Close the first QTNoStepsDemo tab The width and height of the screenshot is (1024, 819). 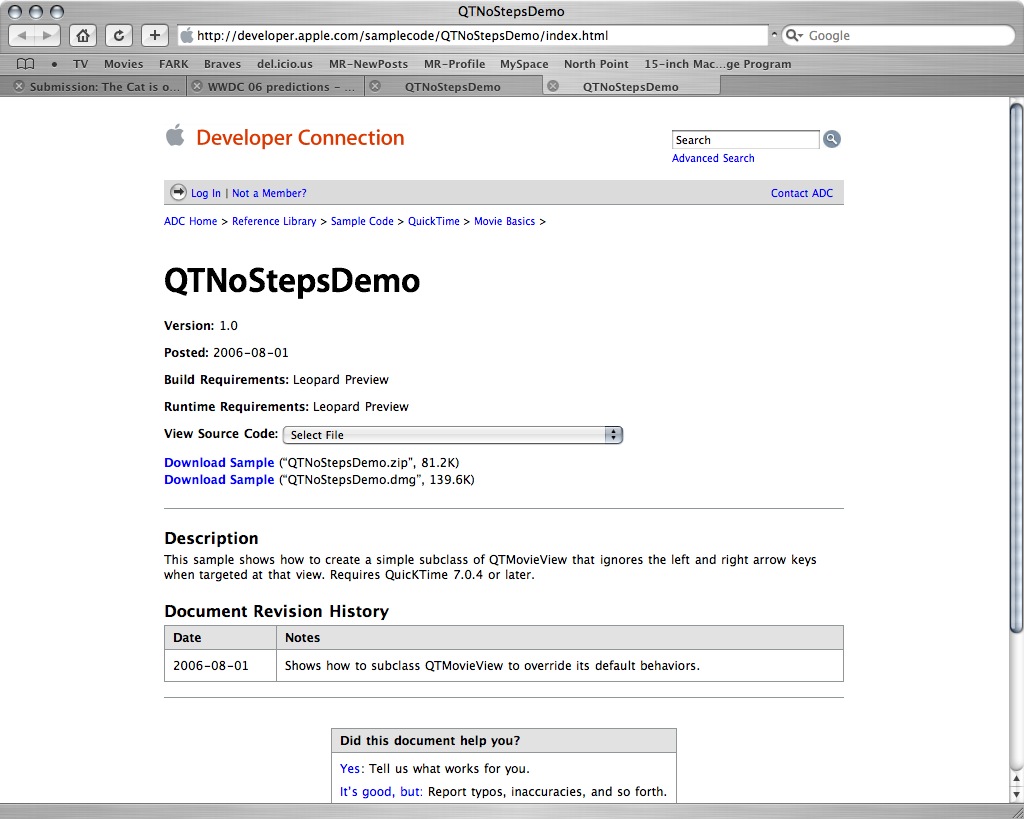[375, 86]
